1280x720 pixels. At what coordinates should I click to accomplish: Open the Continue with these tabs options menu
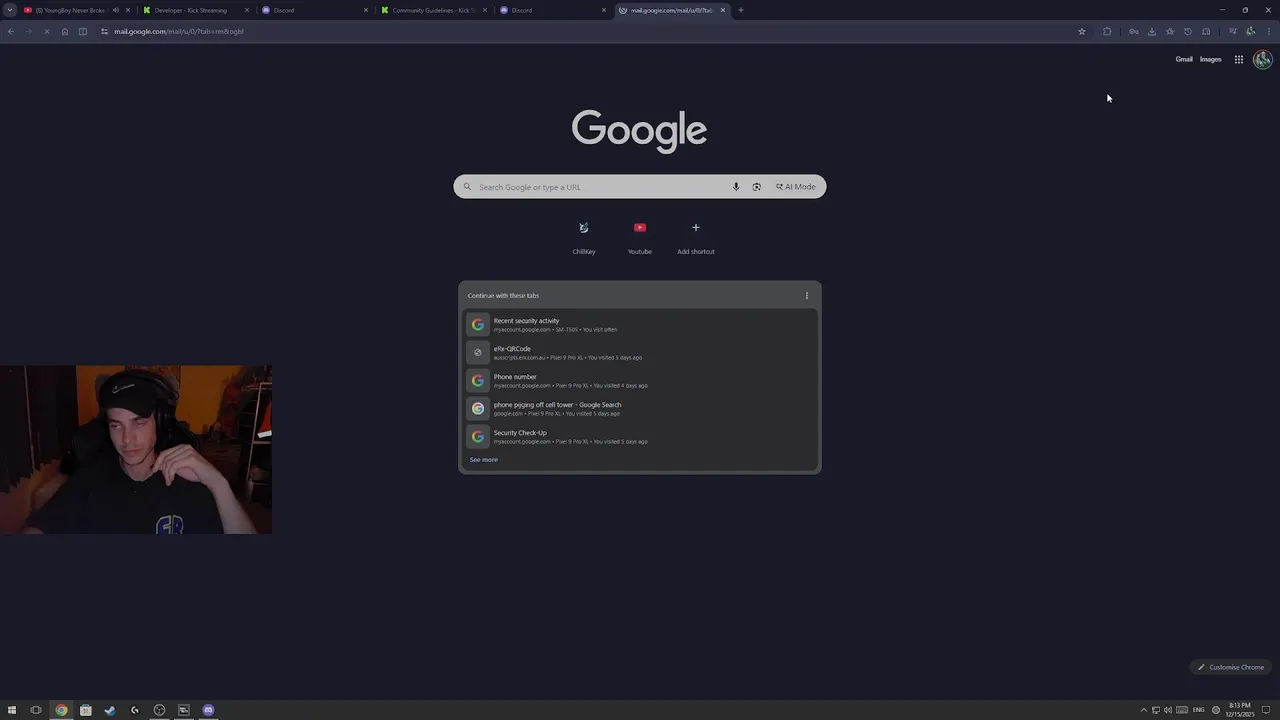[x=807, y=295]
